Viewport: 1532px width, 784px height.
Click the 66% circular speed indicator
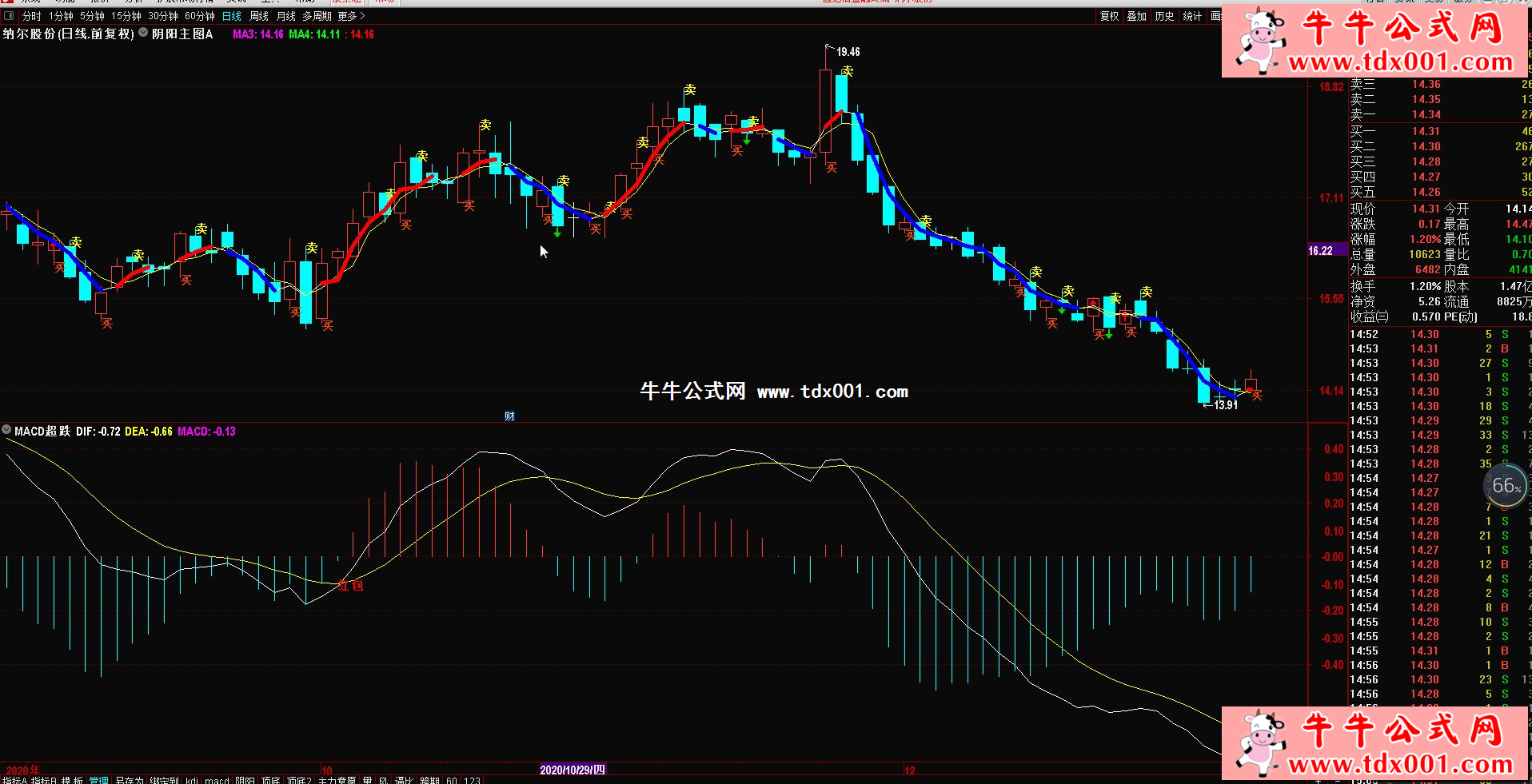(1506, 485)
